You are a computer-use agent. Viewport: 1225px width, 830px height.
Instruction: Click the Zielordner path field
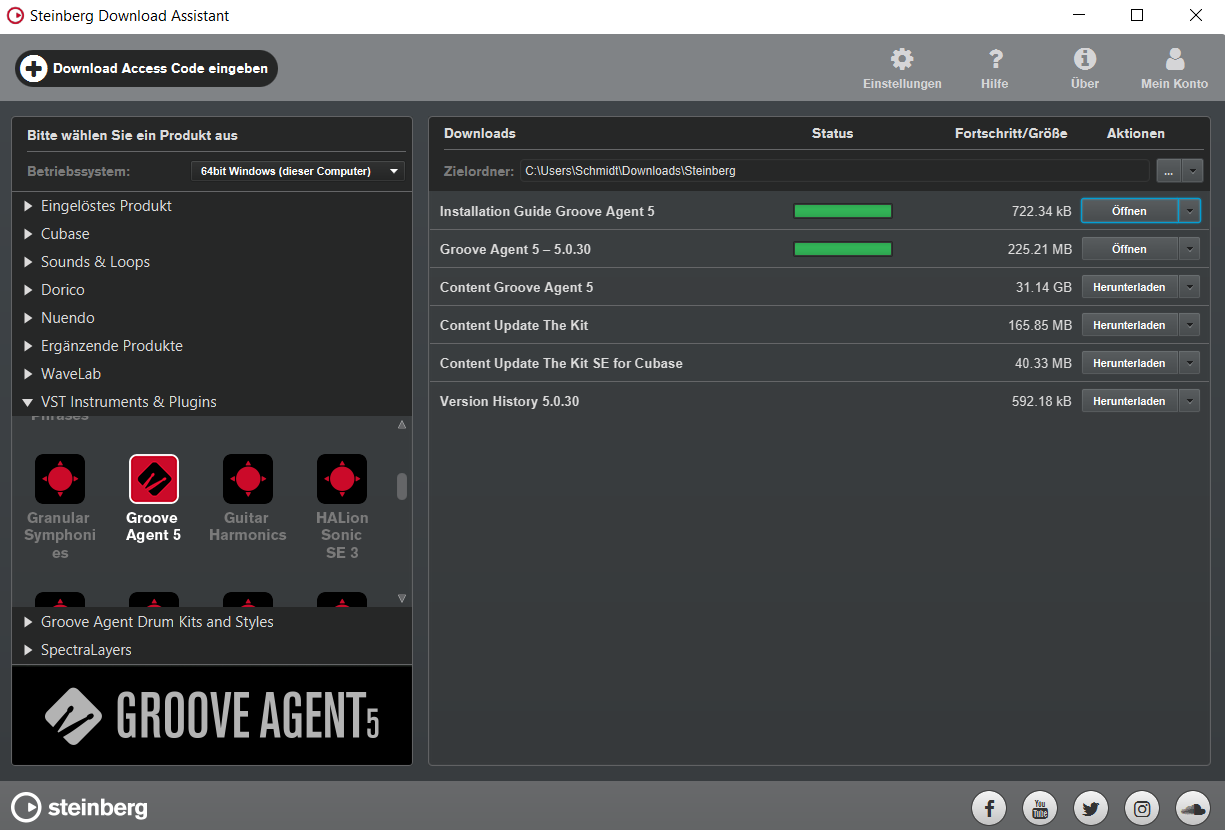834,171
